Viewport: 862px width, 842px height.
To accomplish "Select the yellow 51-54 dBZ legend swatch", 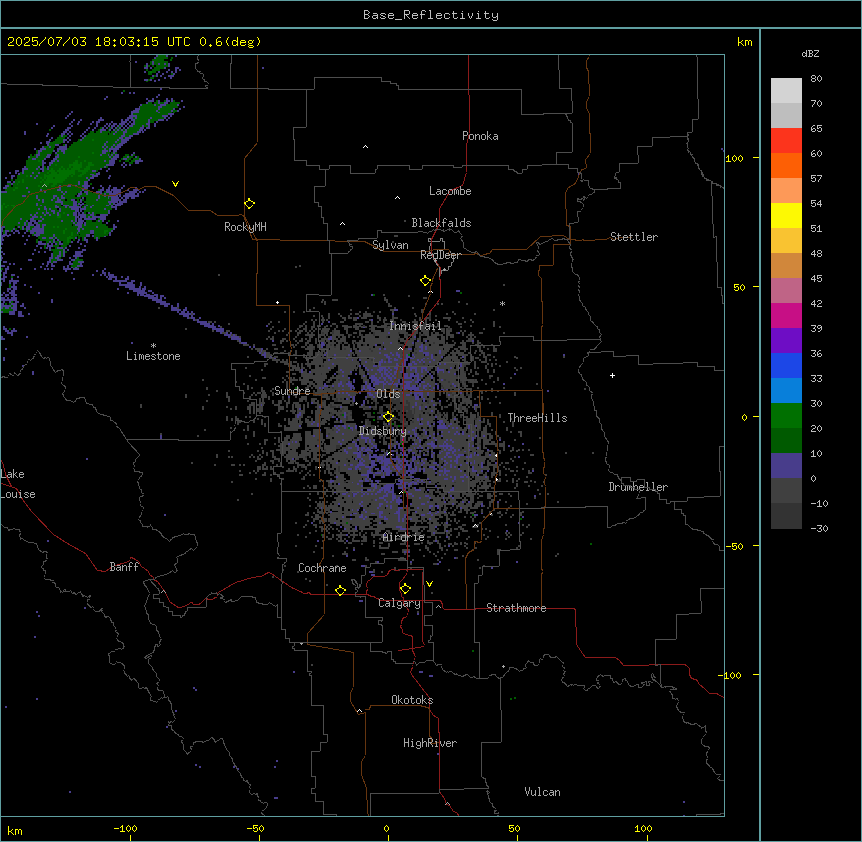I will (x=786, y=215).
